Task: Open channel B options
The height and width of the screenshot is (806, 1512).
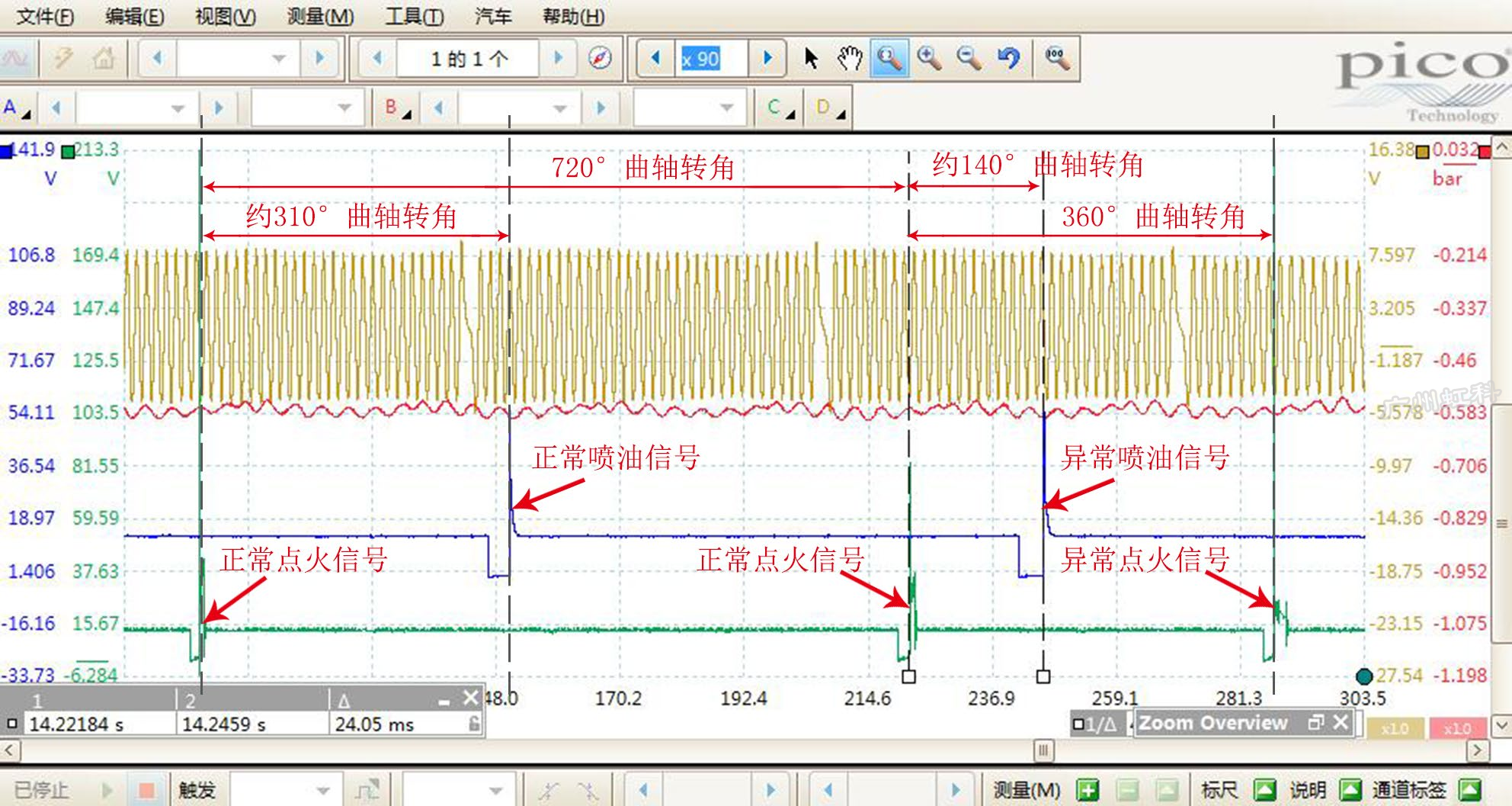Action: coord(397,108)
